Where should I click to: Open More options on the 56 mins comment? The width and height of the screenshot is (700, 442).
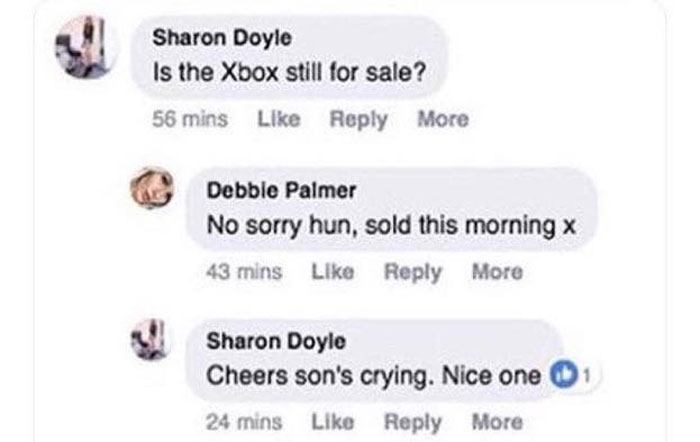(443, 119)
